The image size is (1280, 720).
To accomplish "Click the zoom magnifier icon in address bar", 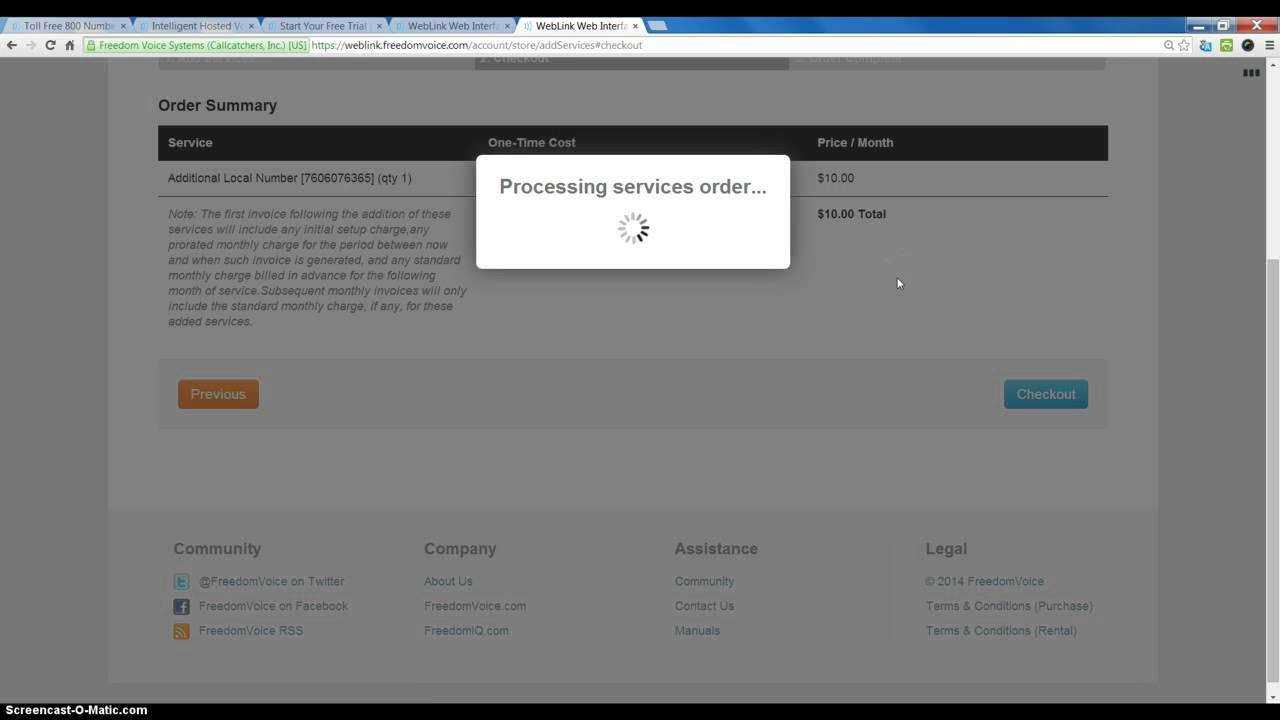I will [1169, 45].
